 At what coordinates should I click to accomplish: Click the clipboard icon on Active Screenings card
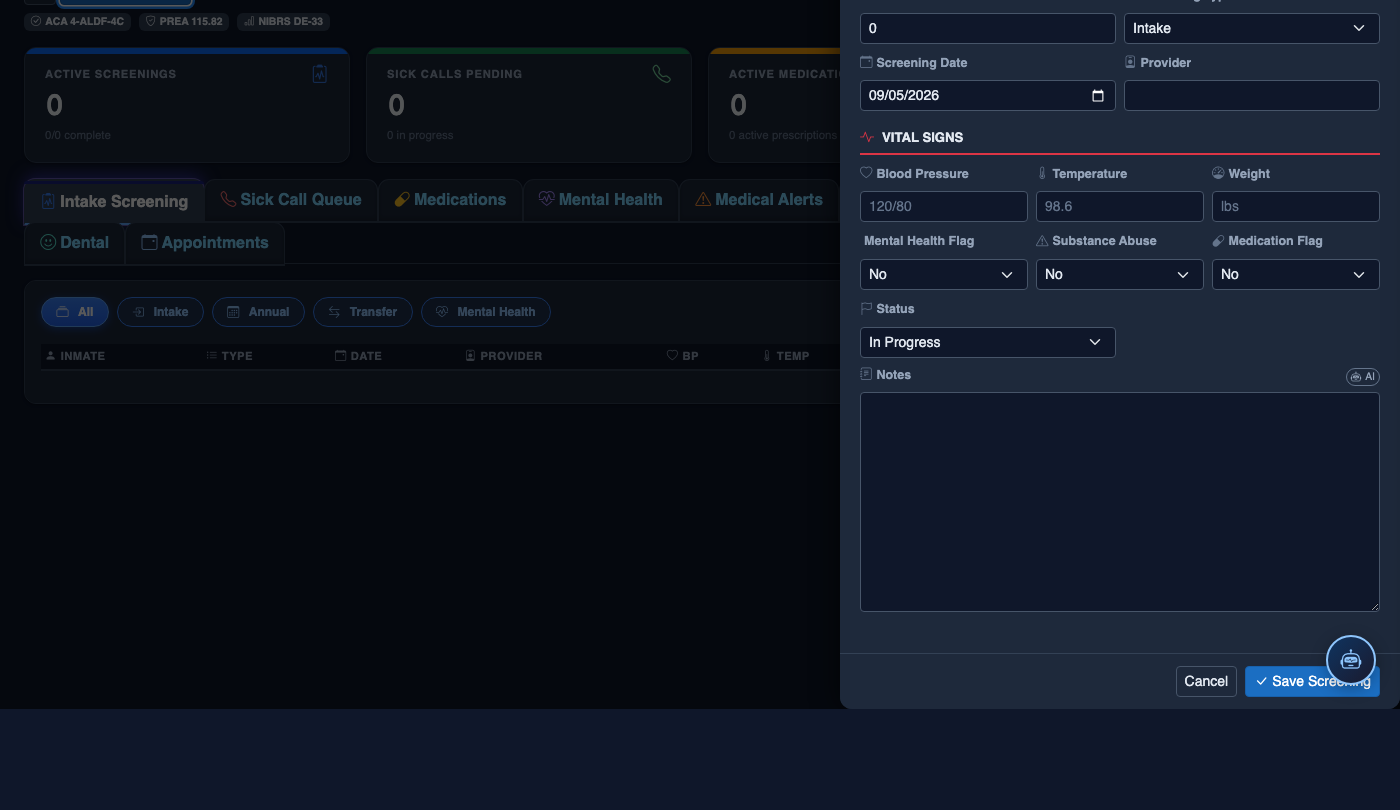[320, 74]
